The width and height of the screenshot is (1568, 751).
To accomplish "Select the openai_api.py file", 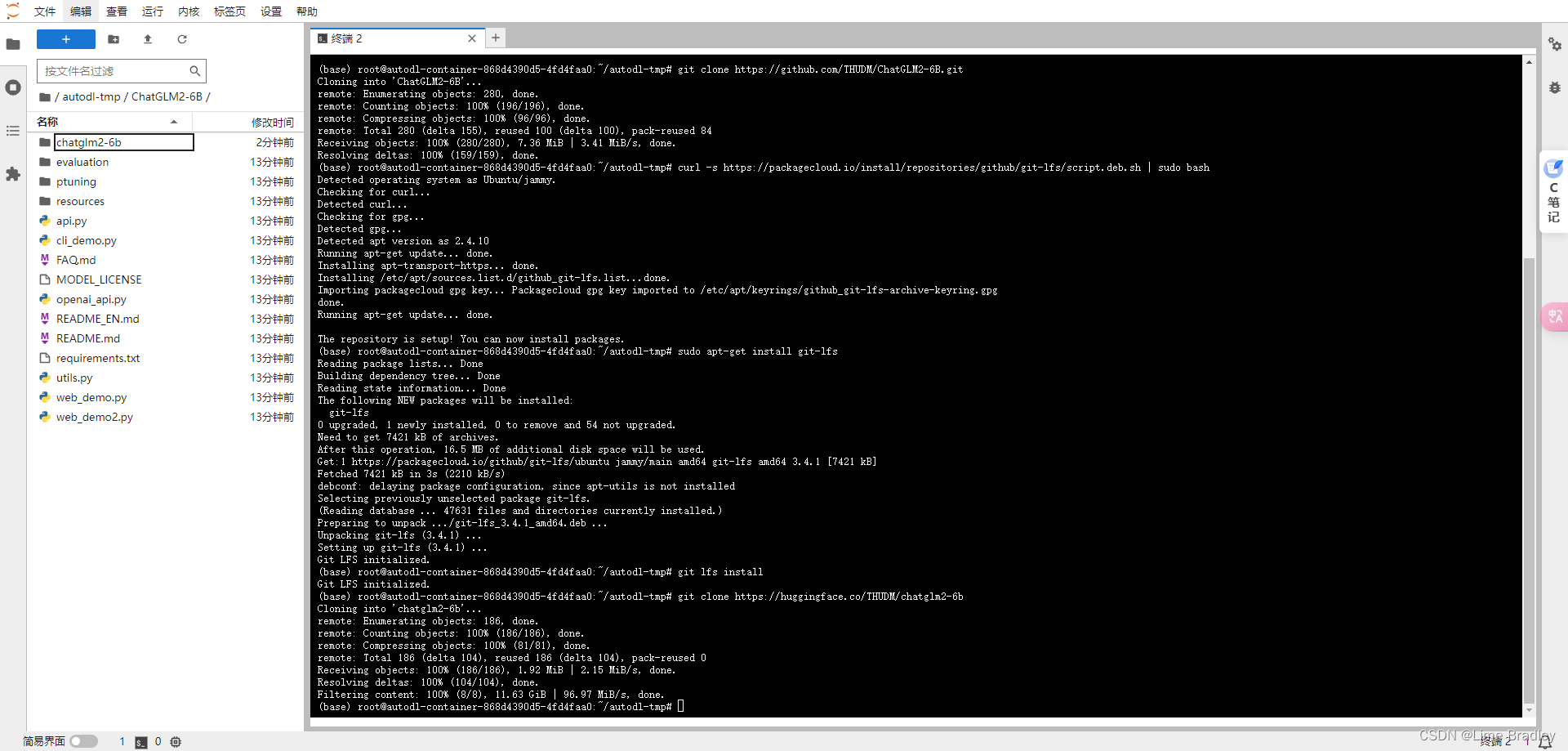I will click(x=166, y=299).
